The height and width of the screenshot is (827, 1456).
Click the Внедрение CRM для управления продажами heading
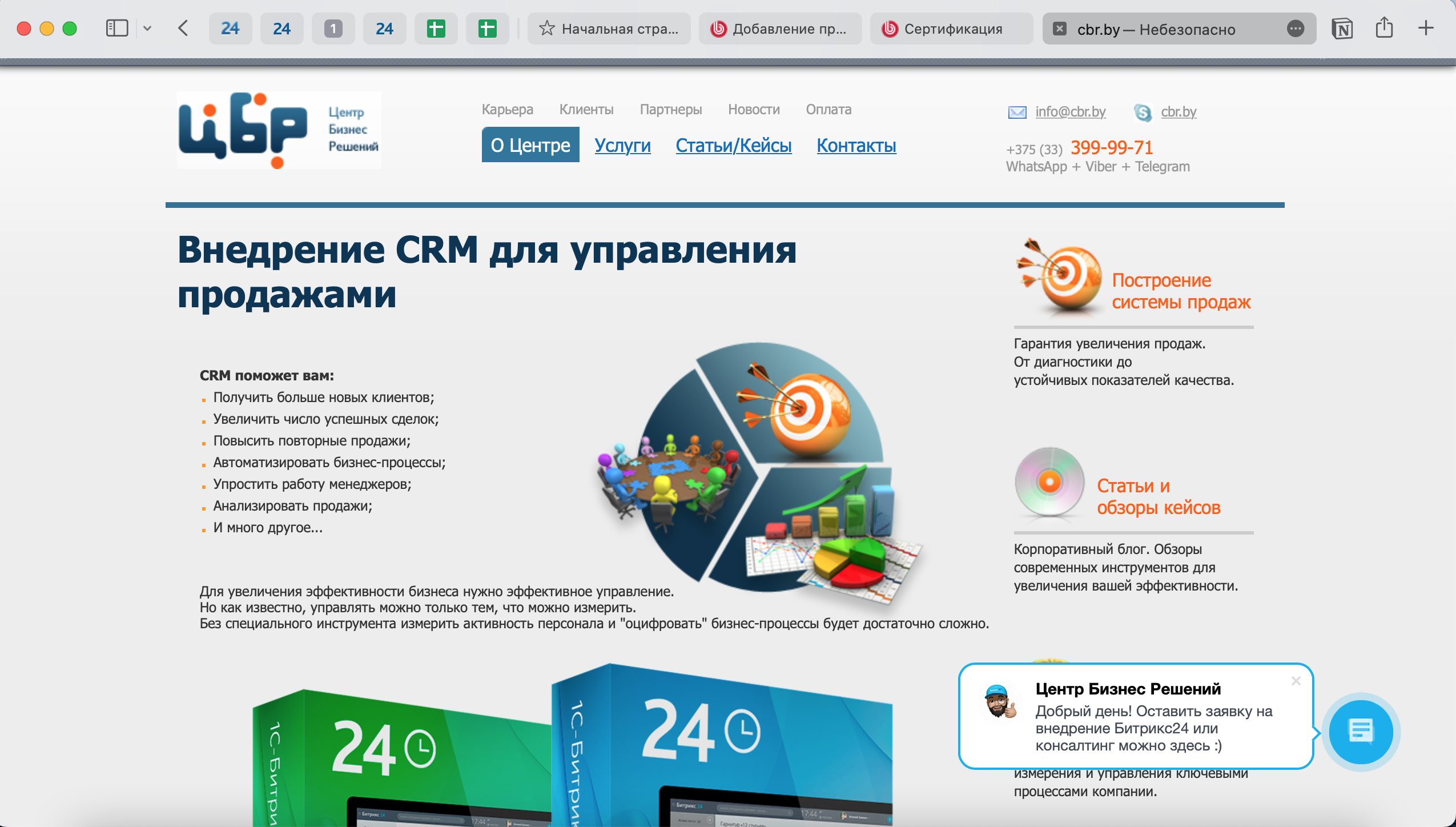tap(486, 272)
